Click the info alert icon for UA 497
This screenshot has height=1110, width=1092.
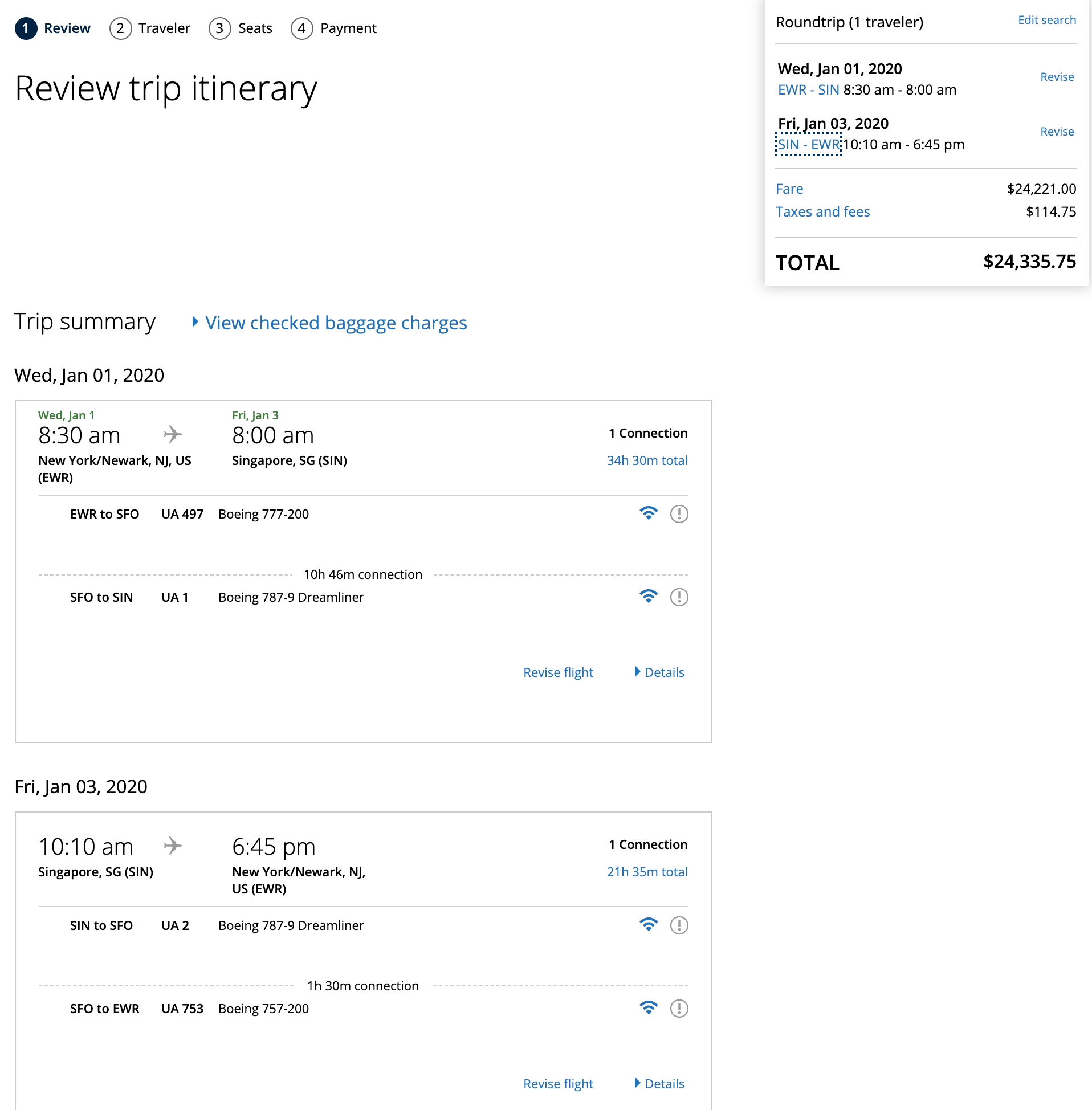(679, 514)
